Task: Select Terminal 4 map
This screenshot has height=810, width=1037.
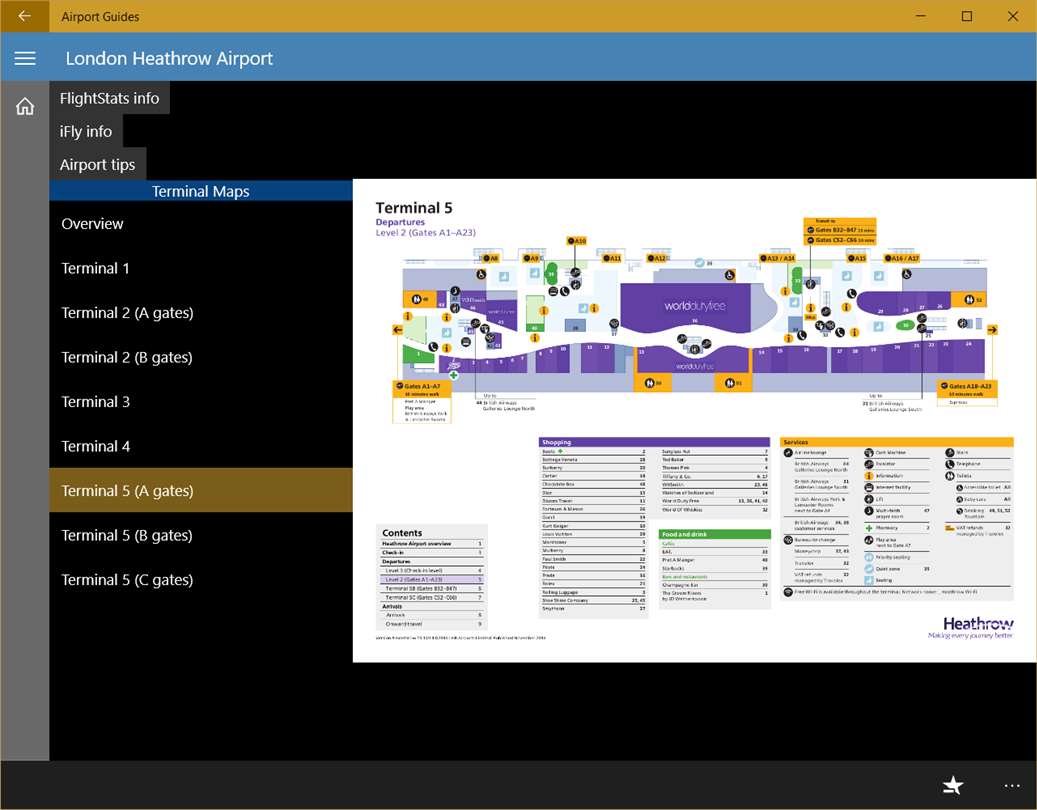Action: [x=200, y=446]
